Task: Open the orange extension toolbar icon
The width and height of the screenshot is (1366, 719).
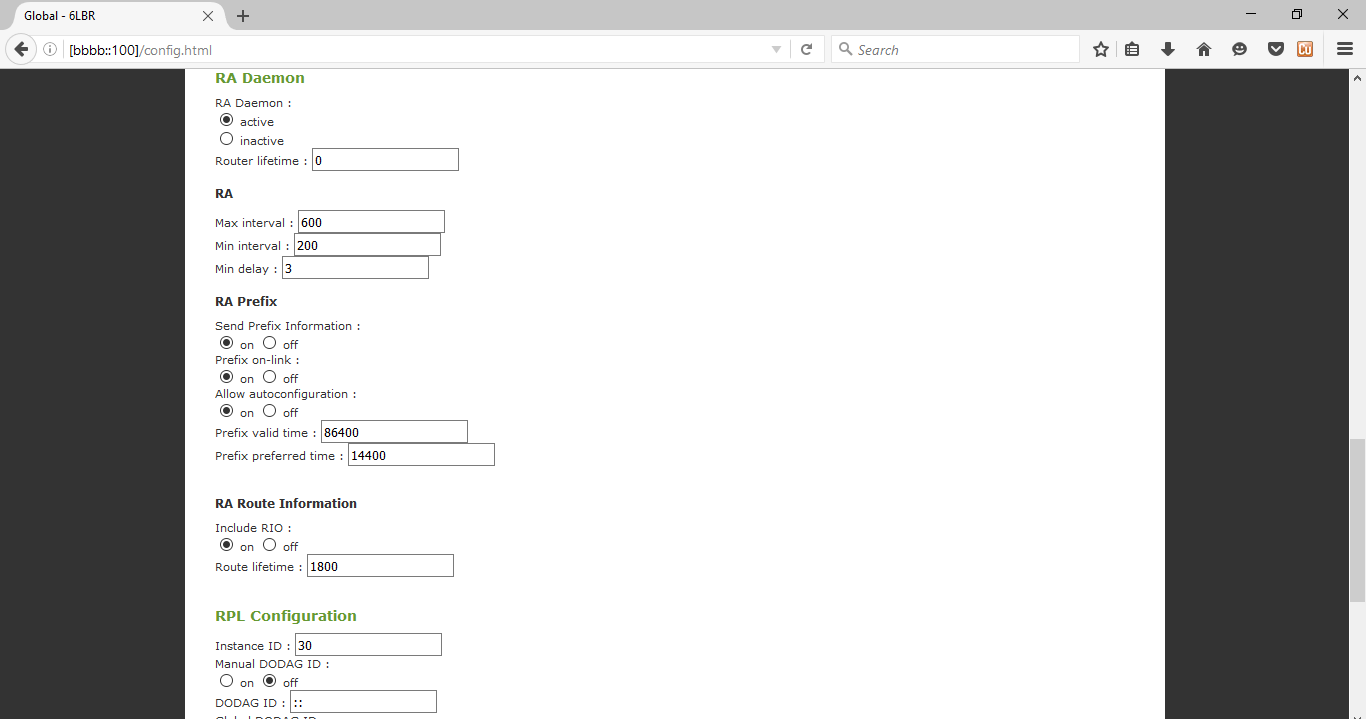Action: 1305,49
